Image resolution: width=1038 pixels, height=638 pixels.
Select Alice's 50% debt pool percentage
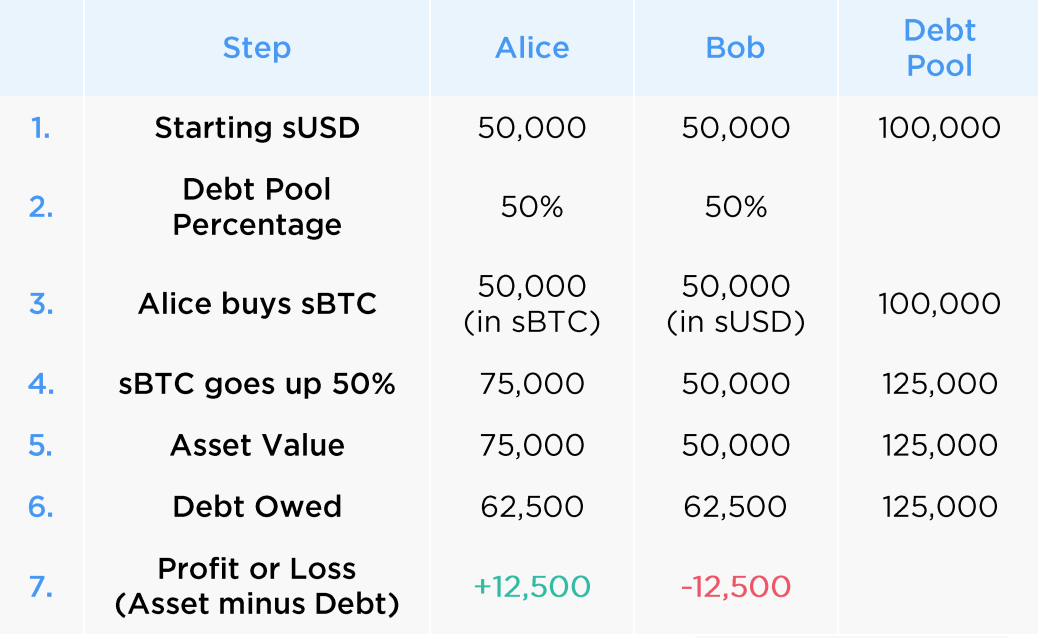[x=532, y=207]
